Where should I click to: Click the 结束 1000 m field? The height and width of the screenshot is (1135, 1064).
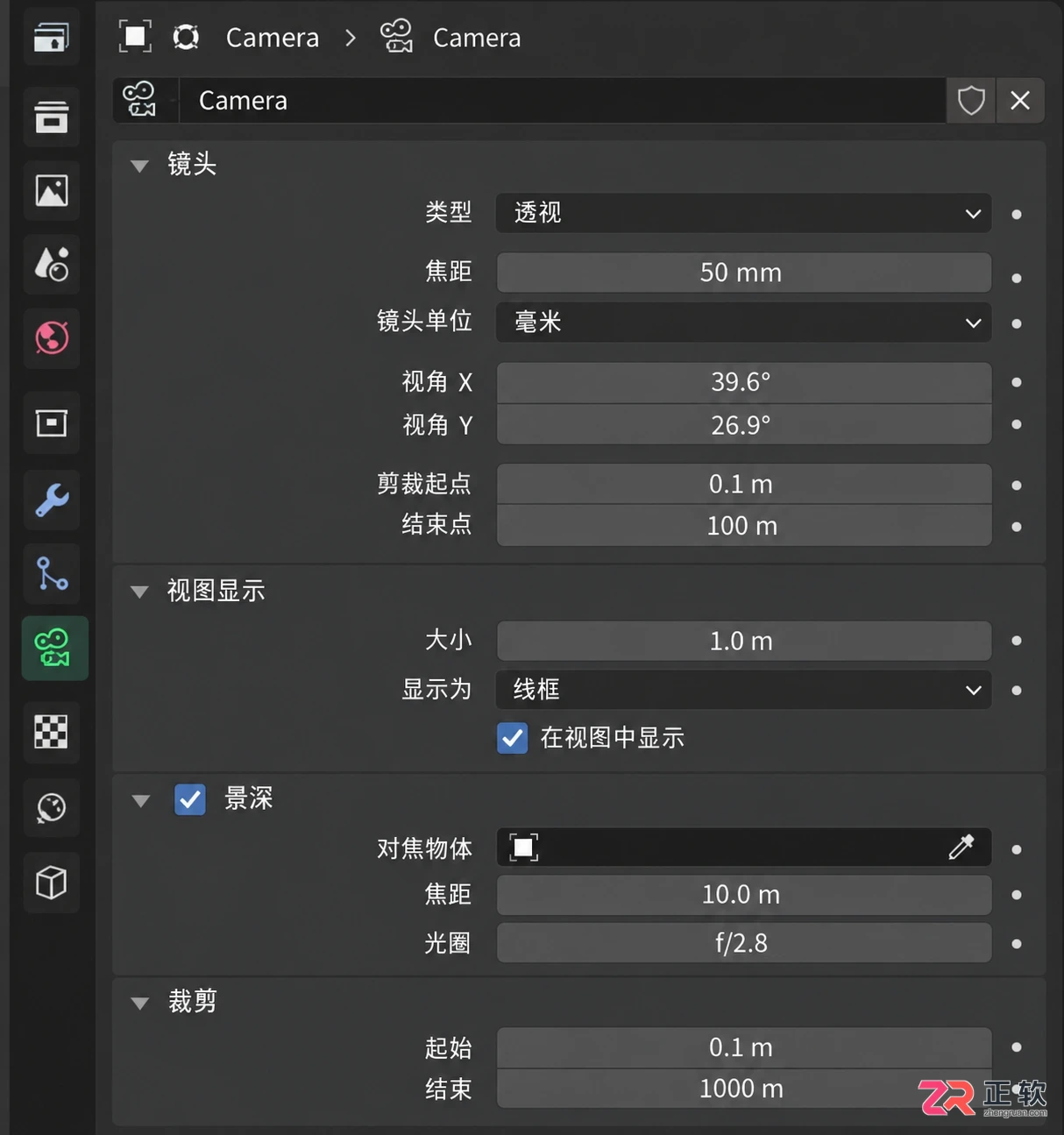(744, 1089)
